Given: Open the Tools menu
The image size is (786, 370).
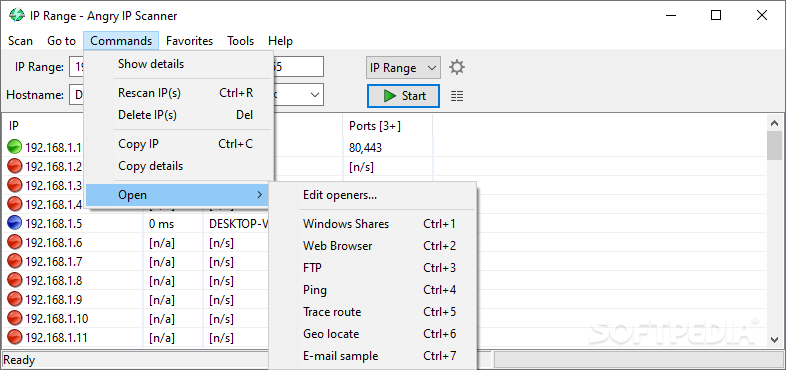Looking at the screenshot, I should pyautogui.click(x=241, y=41).
